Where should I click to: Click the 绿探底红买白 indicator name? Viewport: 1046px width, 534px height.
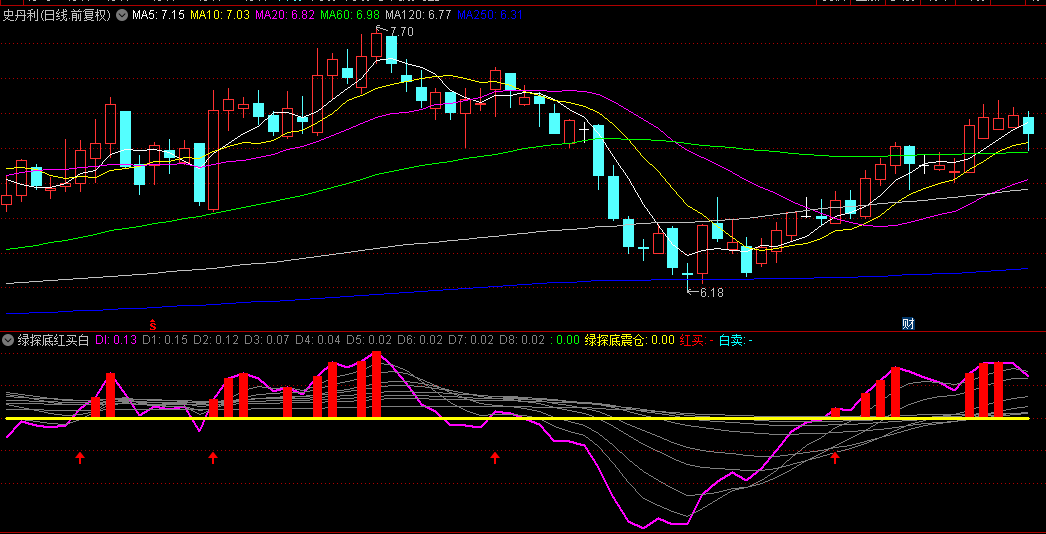click(54, 340)
